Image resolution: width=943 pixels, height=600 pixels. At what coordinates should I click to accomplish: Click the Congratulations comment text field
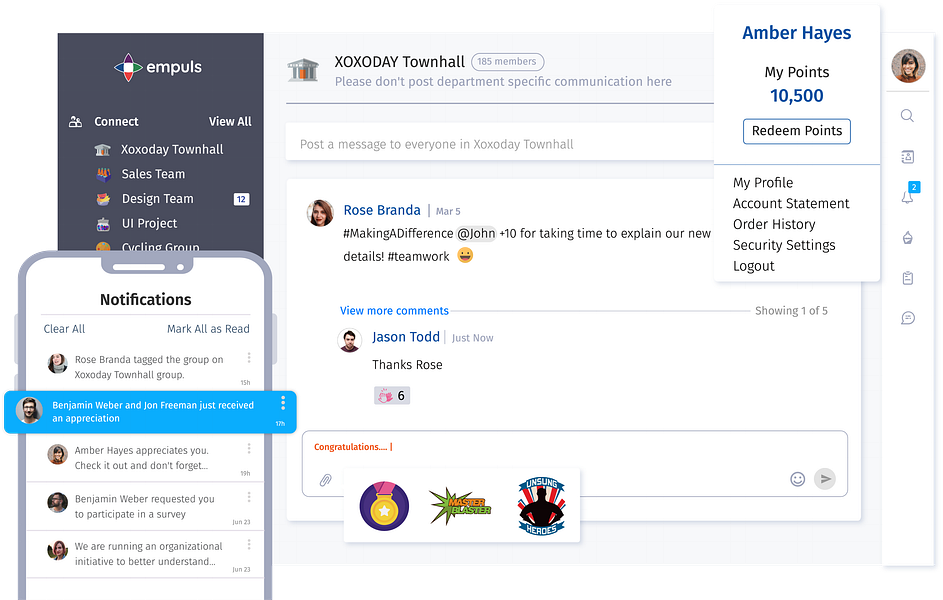(x=574, y=464)
